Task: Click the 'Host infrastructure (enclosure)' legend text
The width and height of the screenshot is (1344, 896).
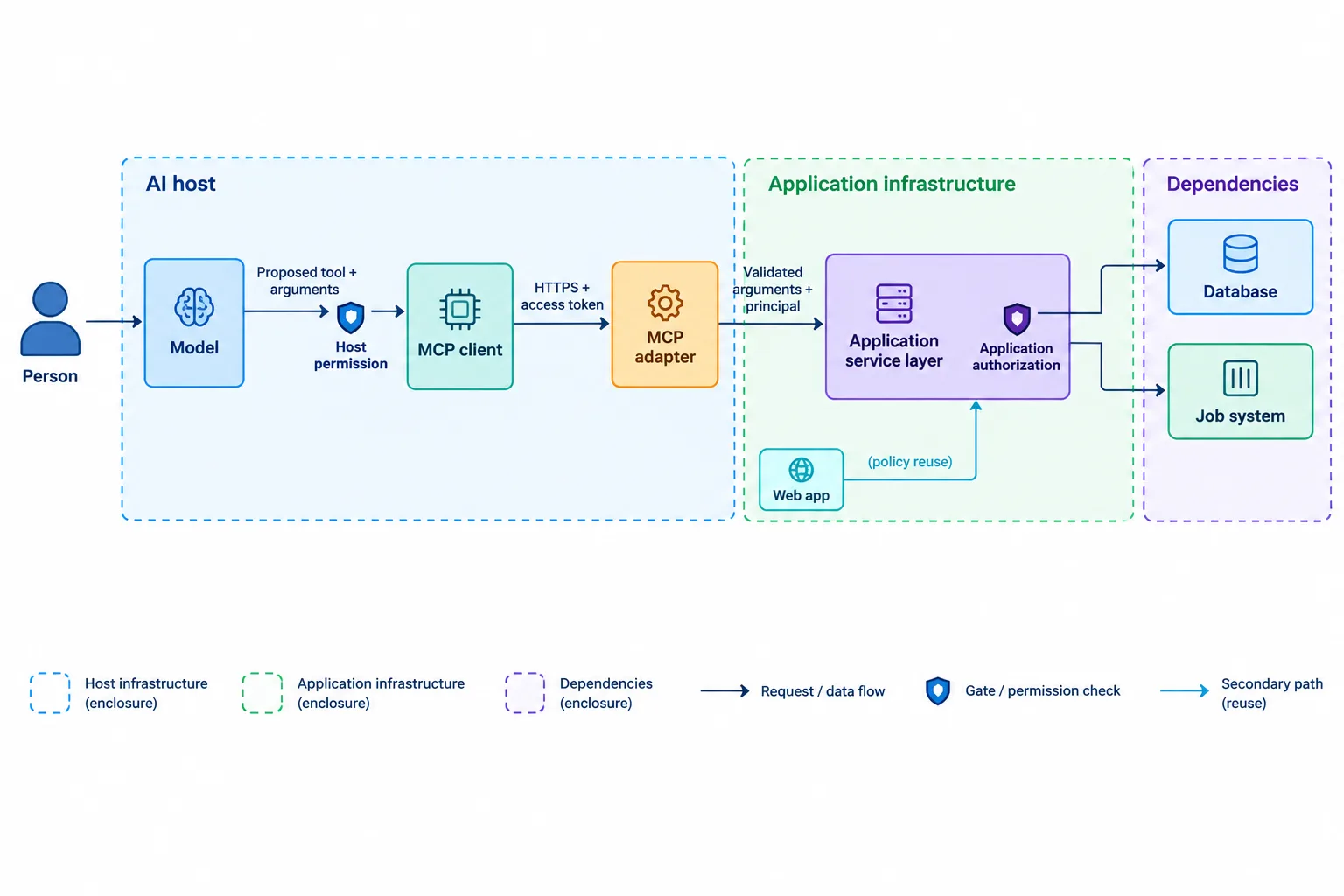Action: pos(146,693)
